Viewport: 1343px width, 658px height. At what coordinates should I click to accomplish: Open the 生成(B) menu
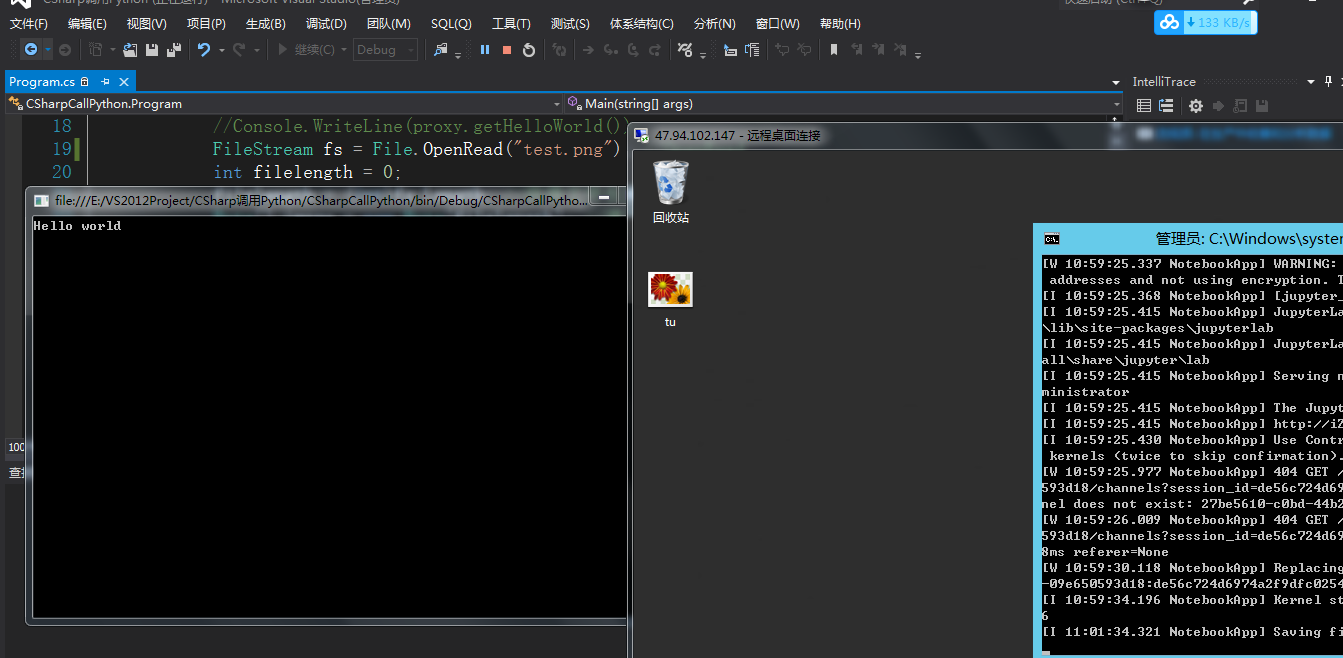click(265, 23)
